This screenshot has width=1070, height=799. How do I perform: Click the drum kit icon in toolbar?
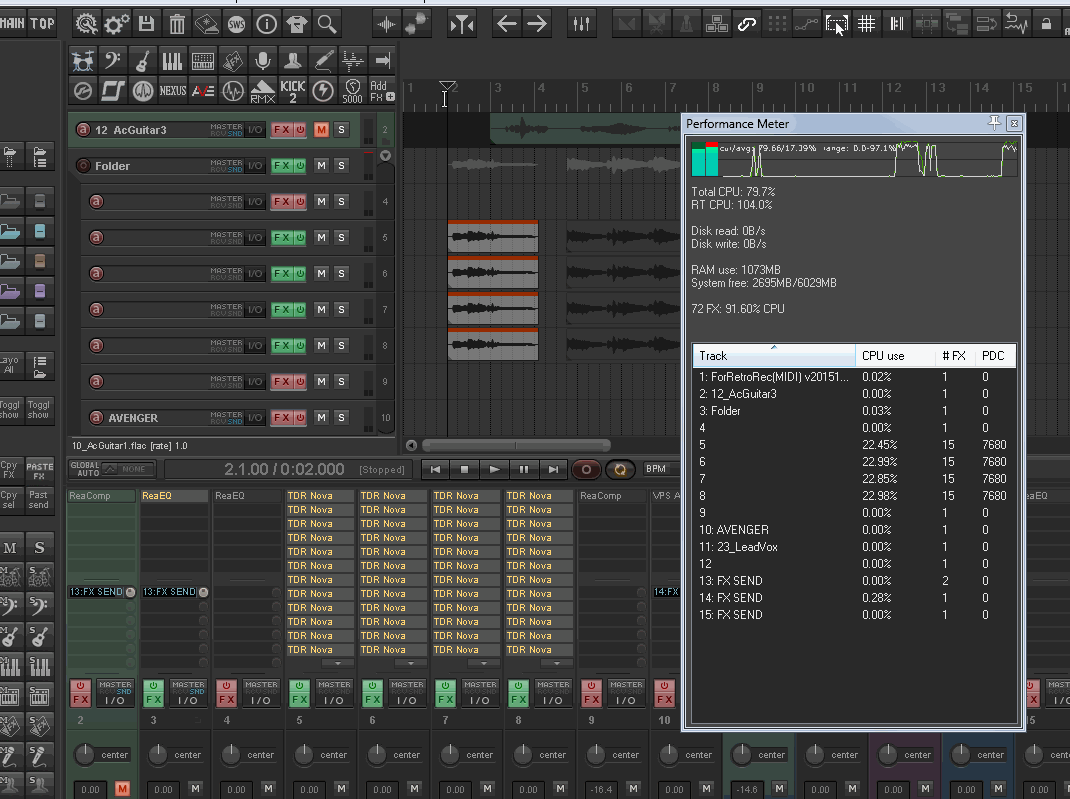pos(84,61)
